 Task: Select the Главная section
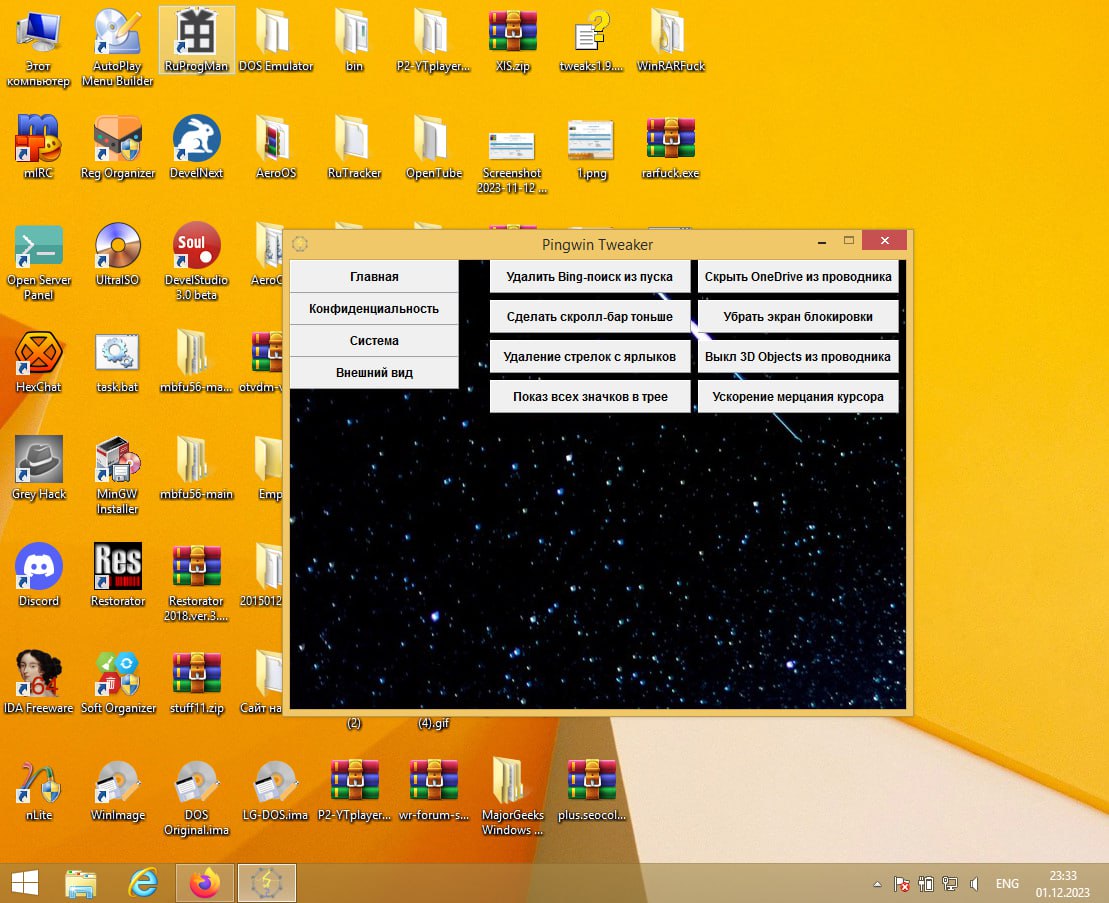pyautogui.click(x=374, y=276)
